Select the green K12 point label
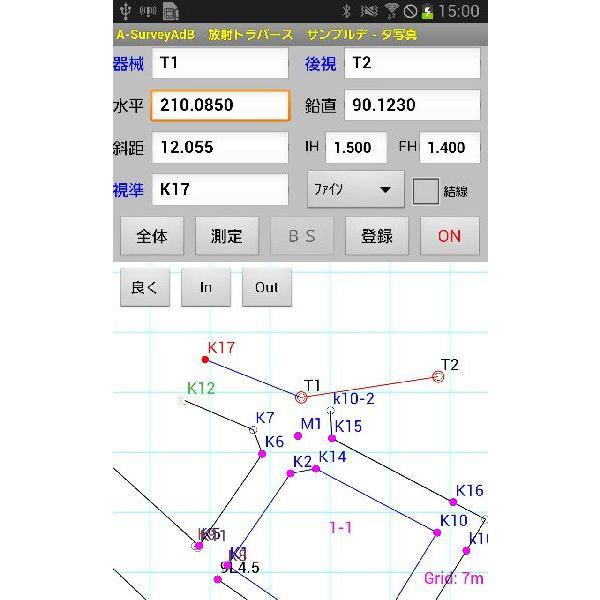Viewport: 600px width, 600px height. (x=201, y=388)
